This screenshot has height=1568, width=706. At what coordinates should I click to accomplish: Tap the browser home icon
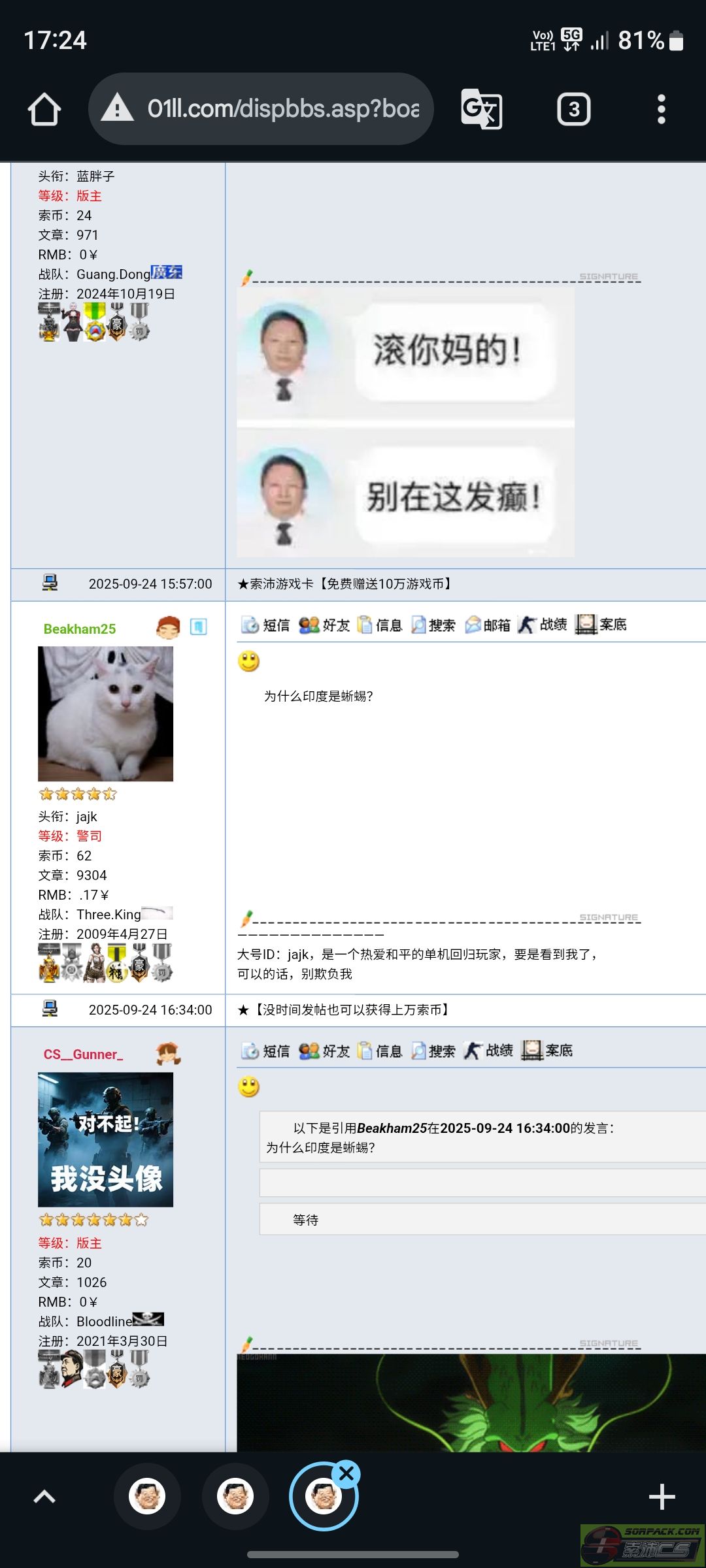pyautogui.click(x=44, y=109)
